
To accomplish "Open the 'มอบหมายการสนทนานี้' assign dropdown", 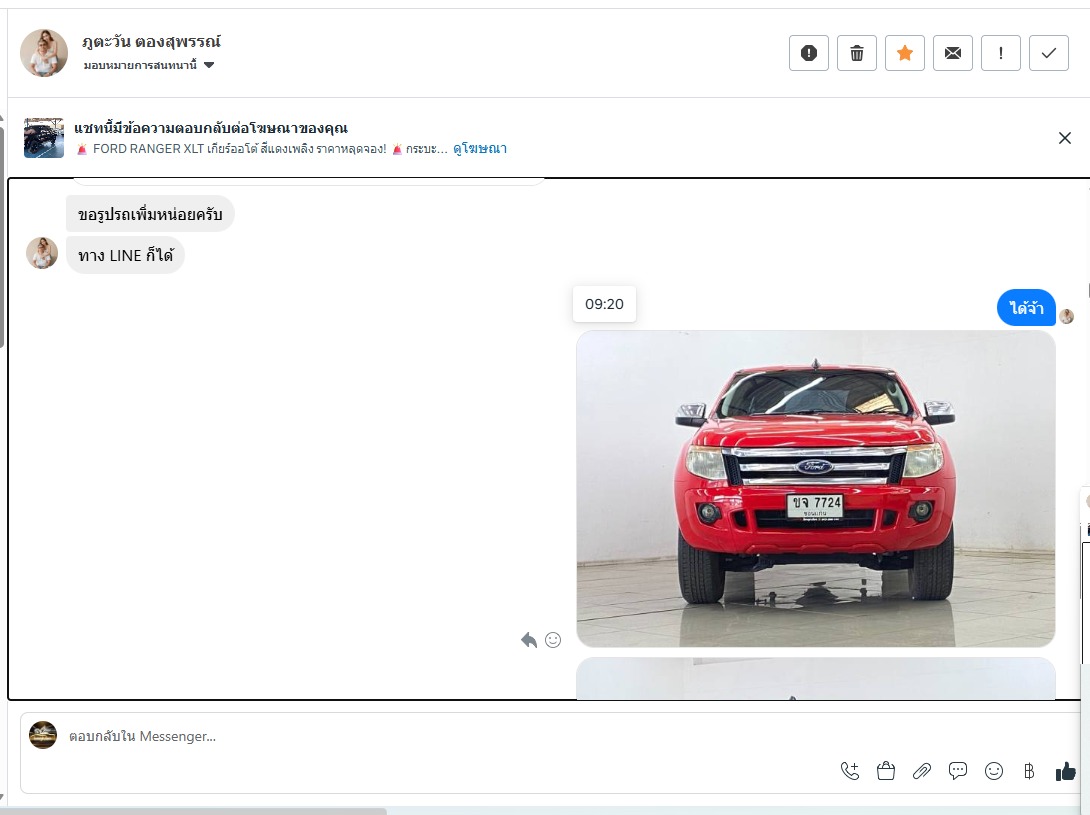I will [149, 65].
